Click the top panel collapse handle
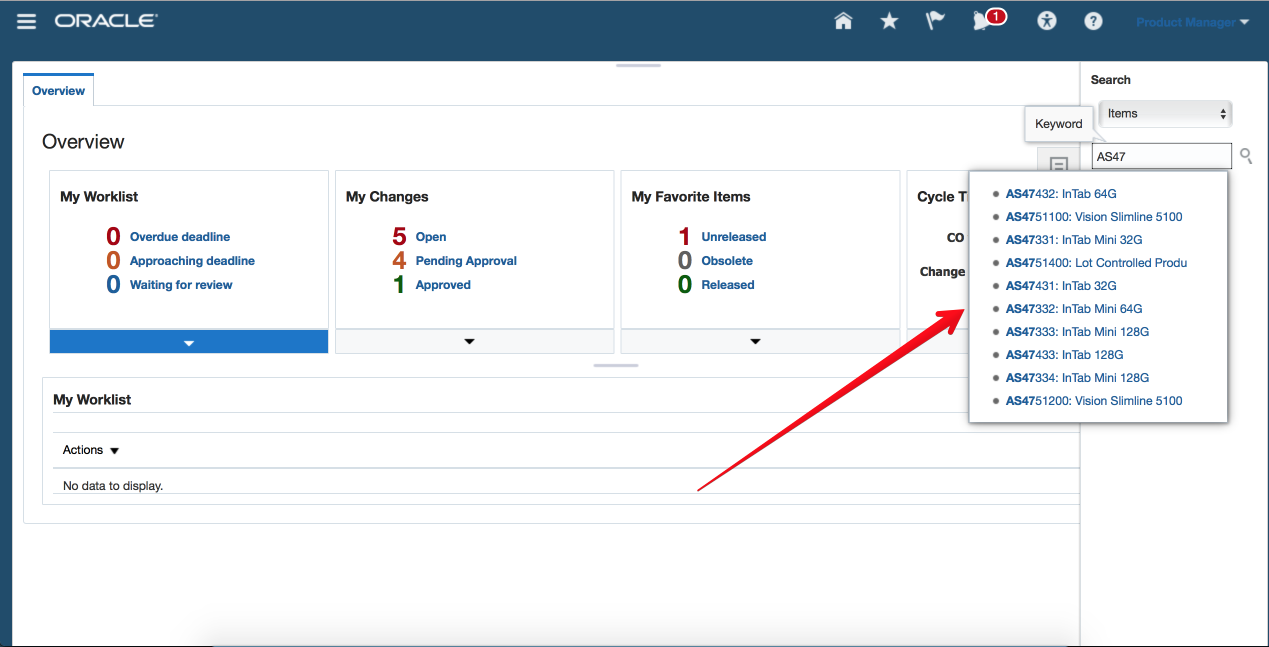This screenshot has height=647, width=1269. coord(638,65)
